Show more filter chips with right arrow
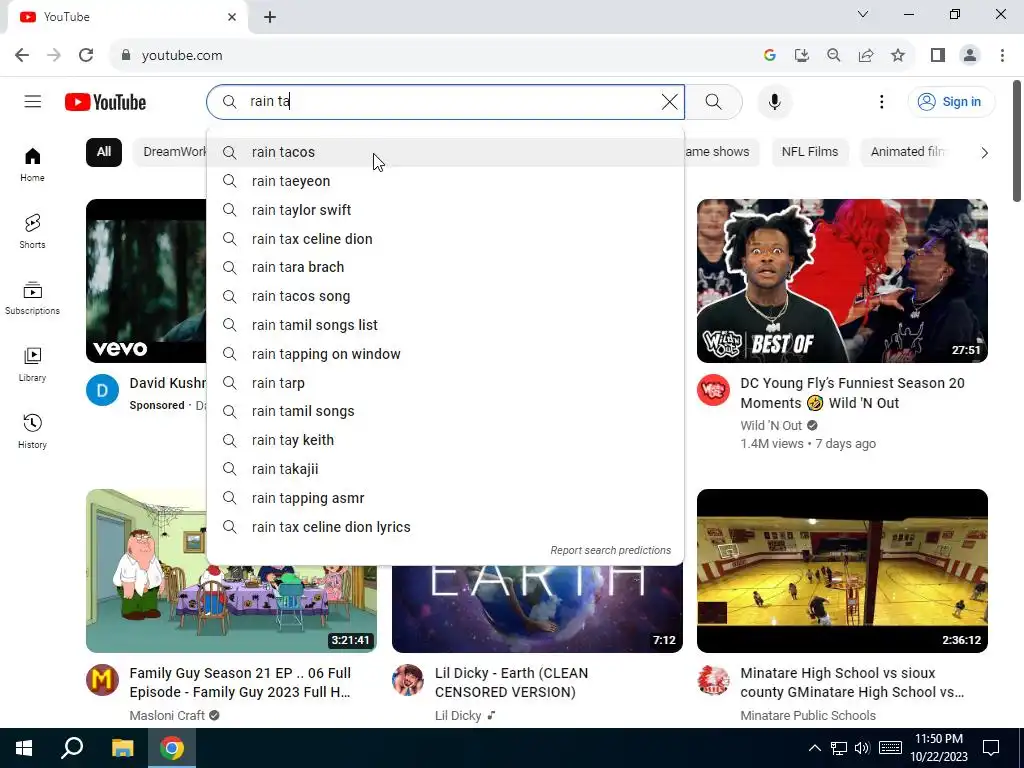Image resolution: width=1024 pixels, height=768 pixels. (x=984, y=153)
